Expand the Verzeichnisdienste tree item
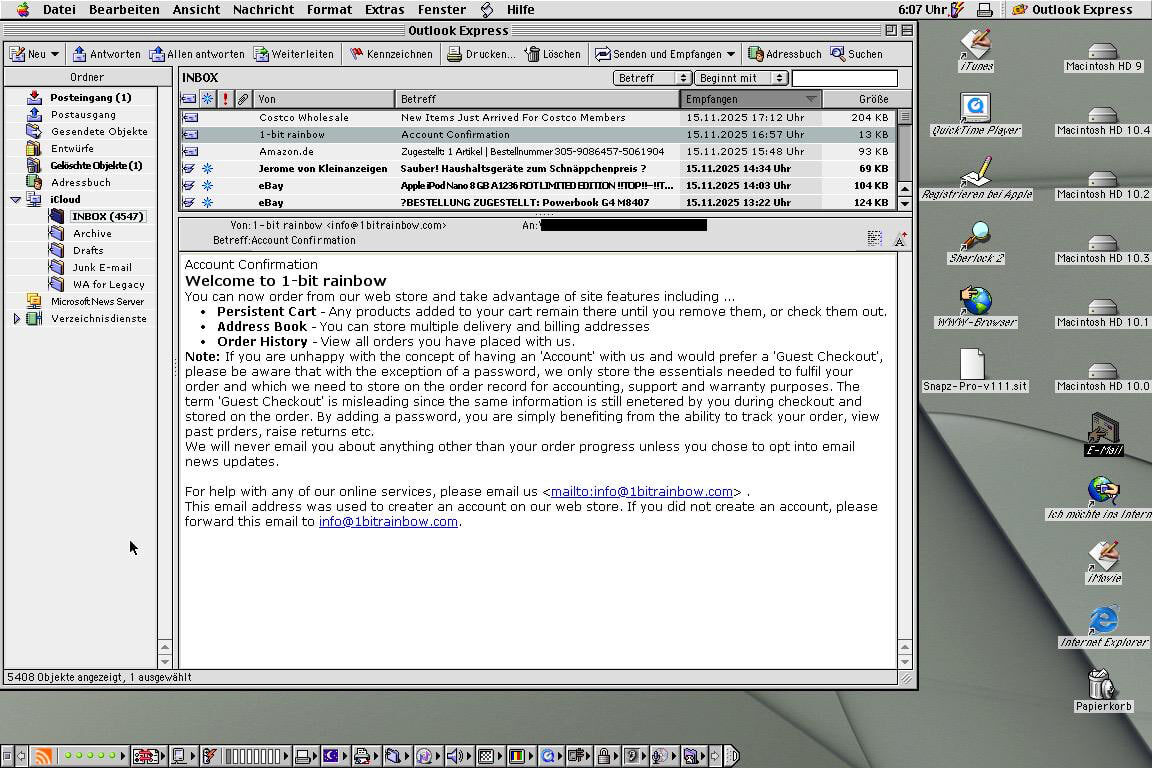The height and width of the screenshot is (768, 1152). (x=16, y=319)
